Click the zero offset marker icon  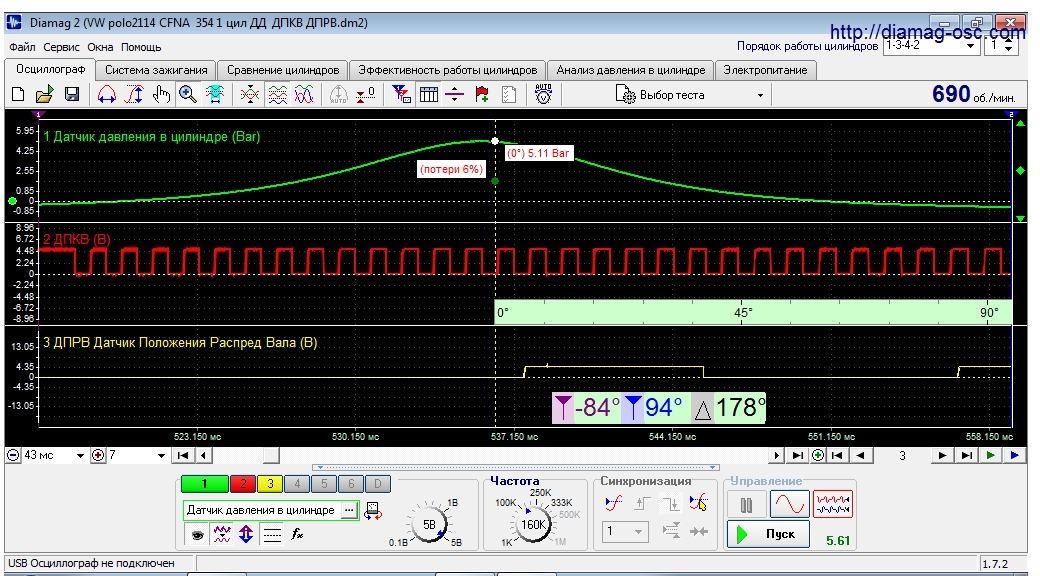[365, 94]
